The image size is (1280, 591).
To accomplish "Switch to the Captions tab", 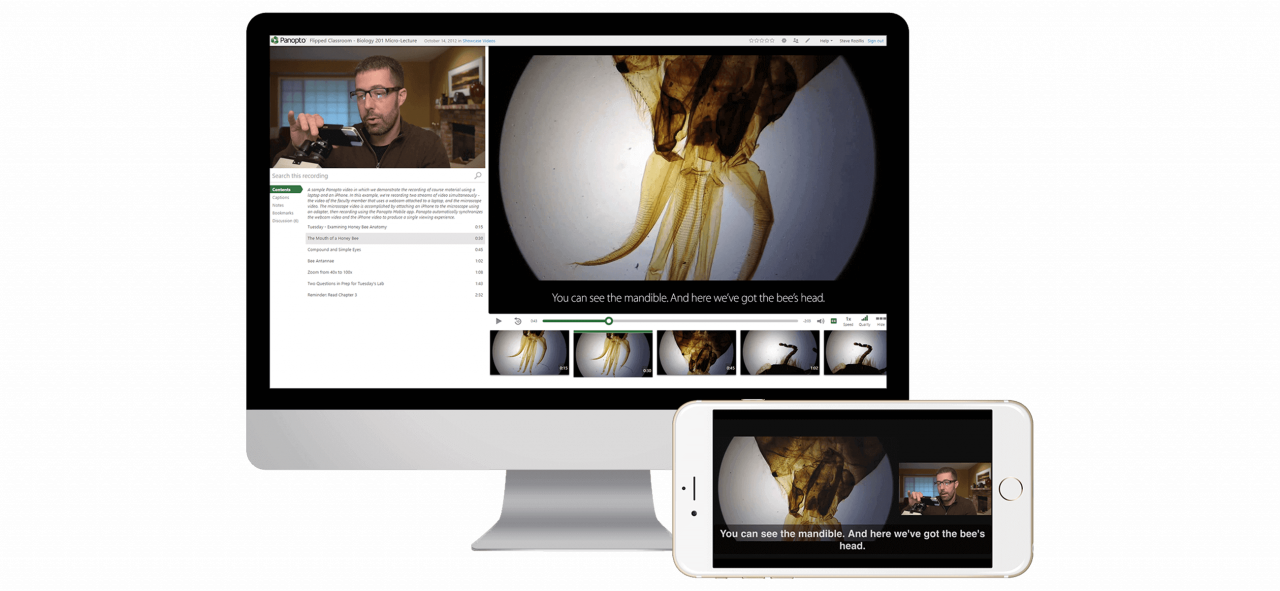I will point(281,197).
